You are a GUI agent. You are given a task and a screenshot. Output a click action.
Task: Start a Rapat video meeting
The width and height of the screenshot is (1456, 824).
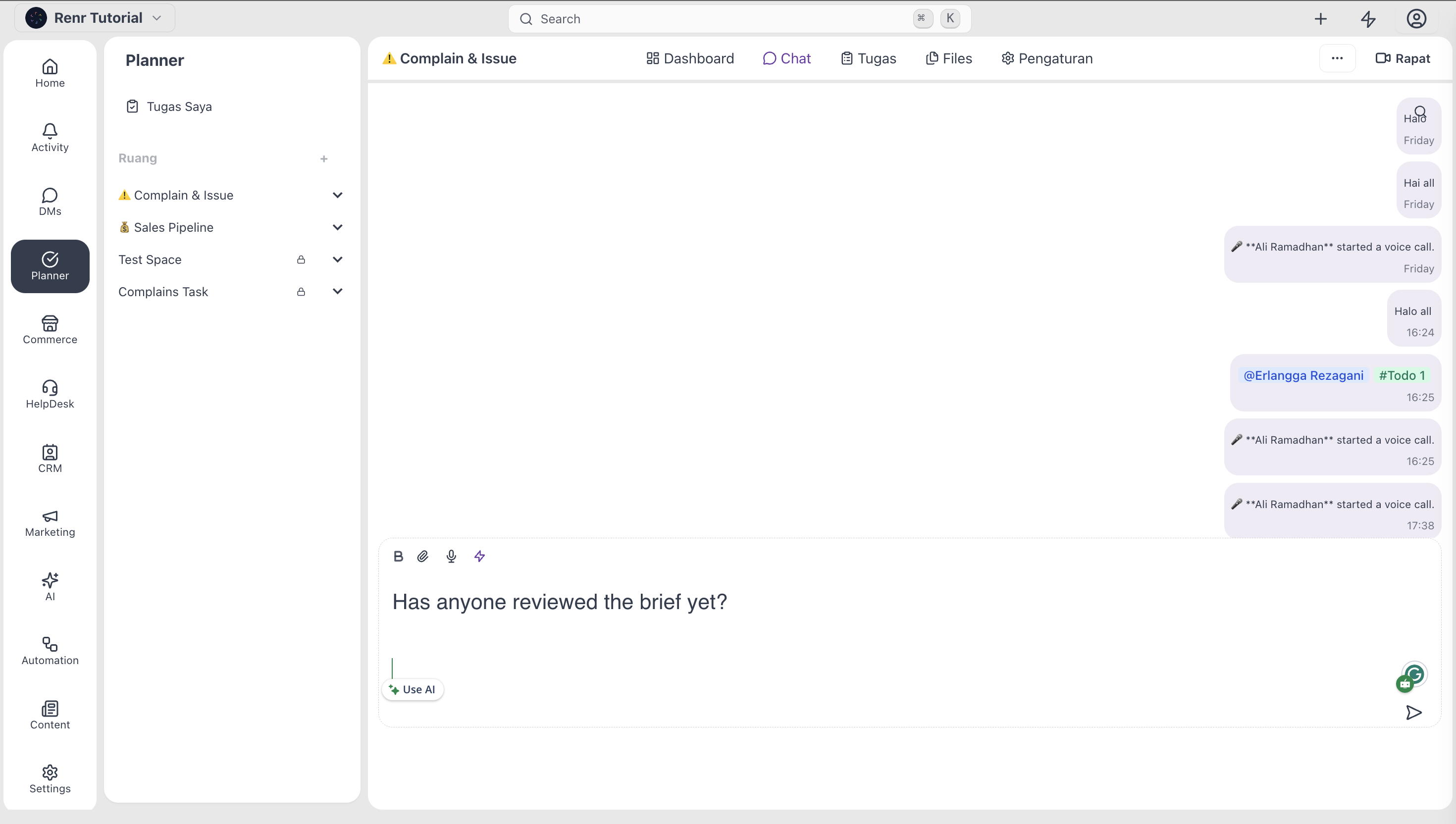(x=1402, y=58)
